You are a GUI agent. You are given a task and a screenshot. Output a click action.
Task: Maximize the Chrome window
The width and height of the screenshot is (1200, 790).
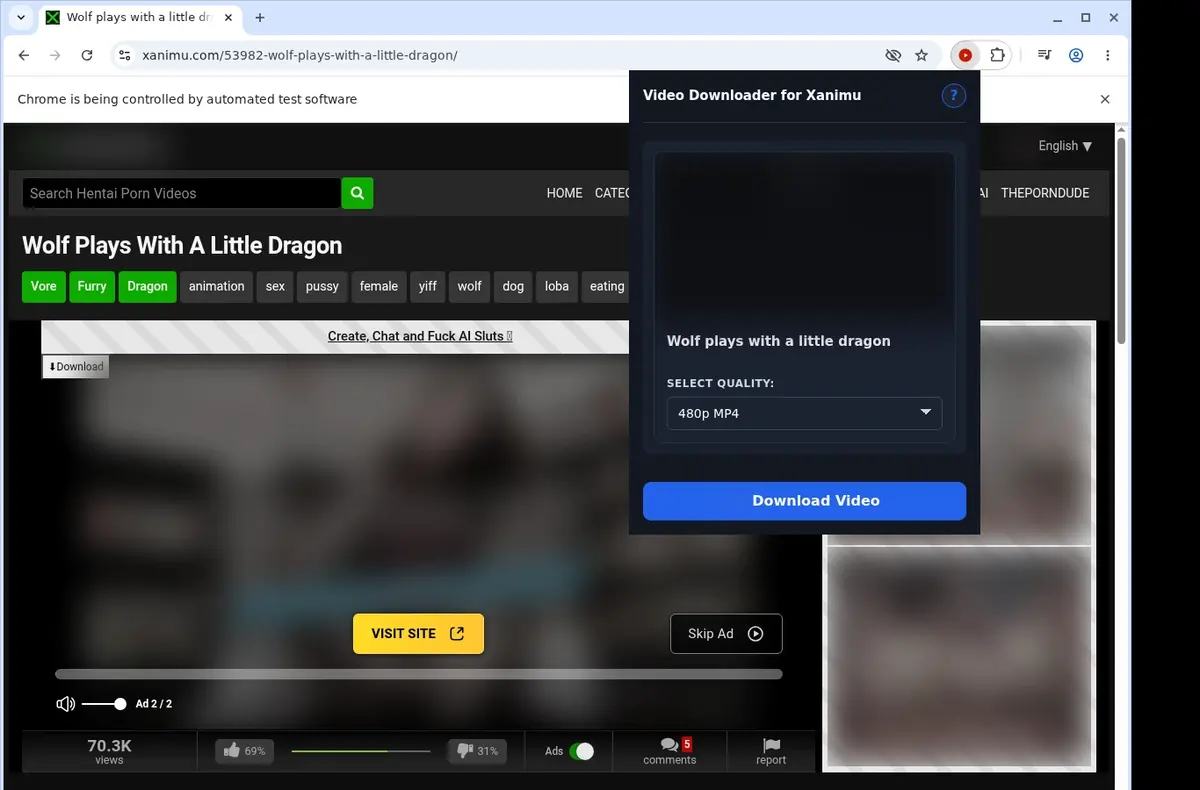pos(1086,17)
